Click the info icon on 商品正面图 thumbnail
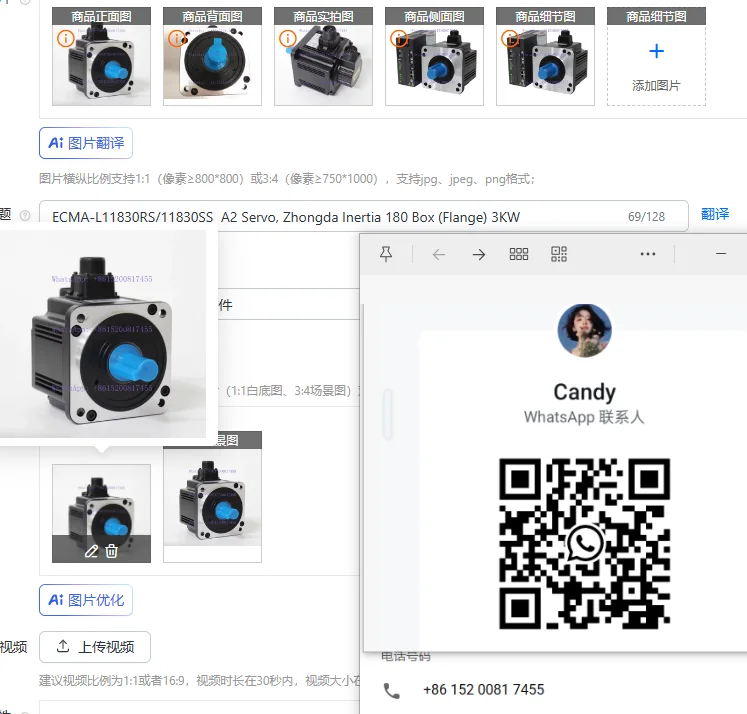 coord(65,38)
